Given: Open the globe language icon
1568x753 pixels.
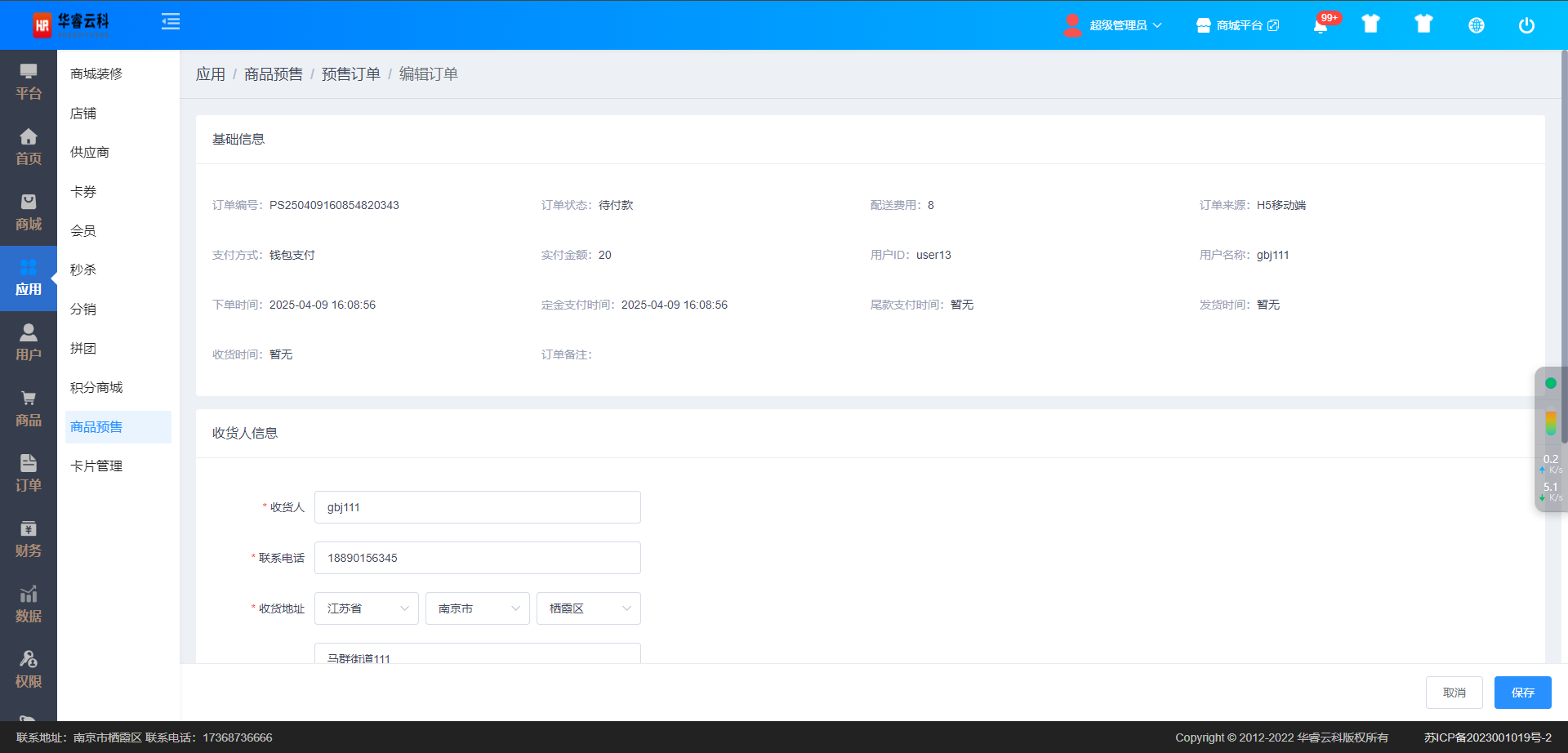Looking at the screenshot, I should pyautogui.click(x=1476, y=25).
